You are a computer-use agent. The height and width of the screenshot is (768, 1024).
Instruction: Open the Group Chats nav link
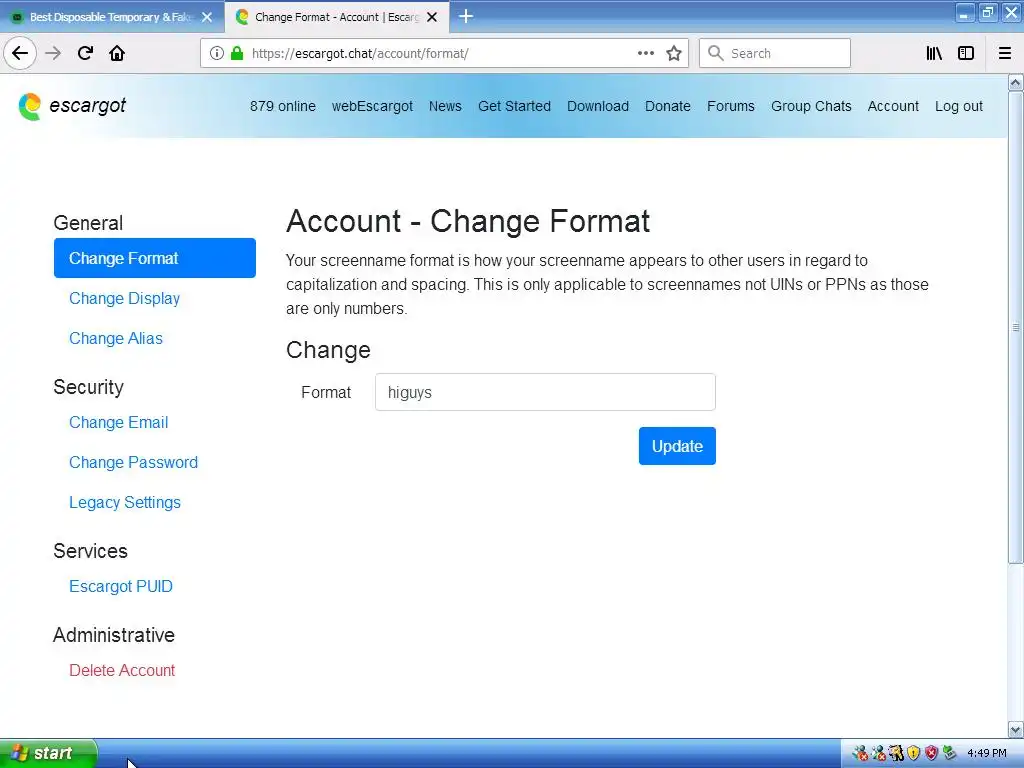point(811,106)
